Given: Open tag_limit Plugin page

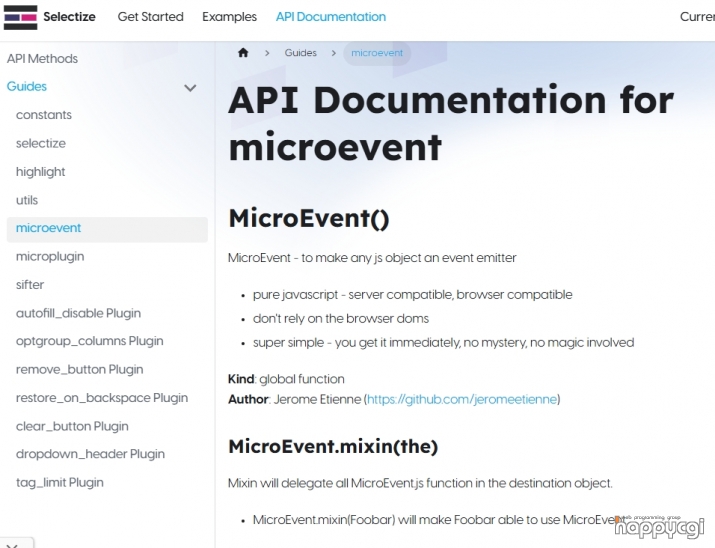Looking at the screenshot, I should [x=60, y=482].
